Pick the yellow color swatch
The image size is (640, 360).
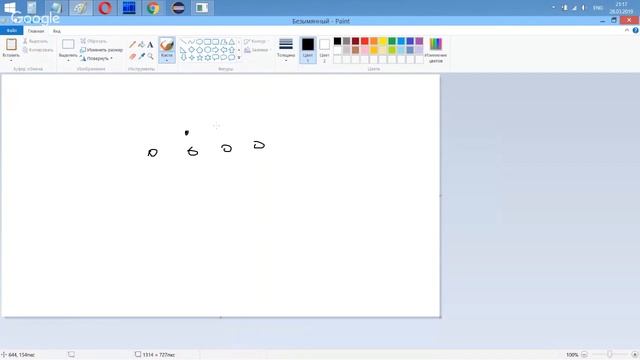click(x=383, y=41)
